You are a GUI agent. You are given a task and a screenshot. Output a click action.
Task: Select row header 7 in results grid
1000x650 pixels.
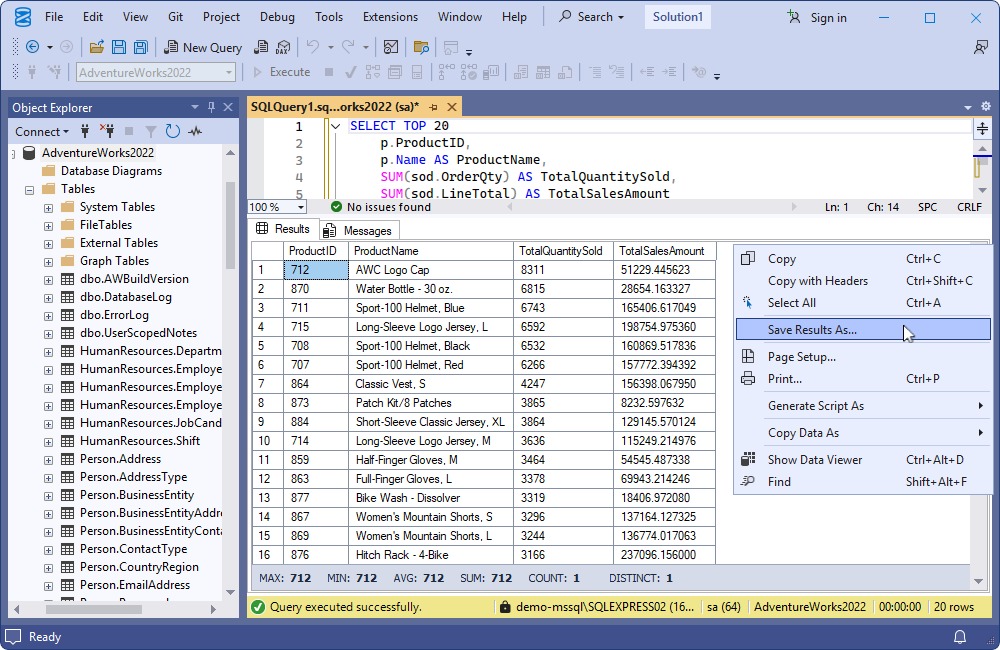tap(267, 384)
